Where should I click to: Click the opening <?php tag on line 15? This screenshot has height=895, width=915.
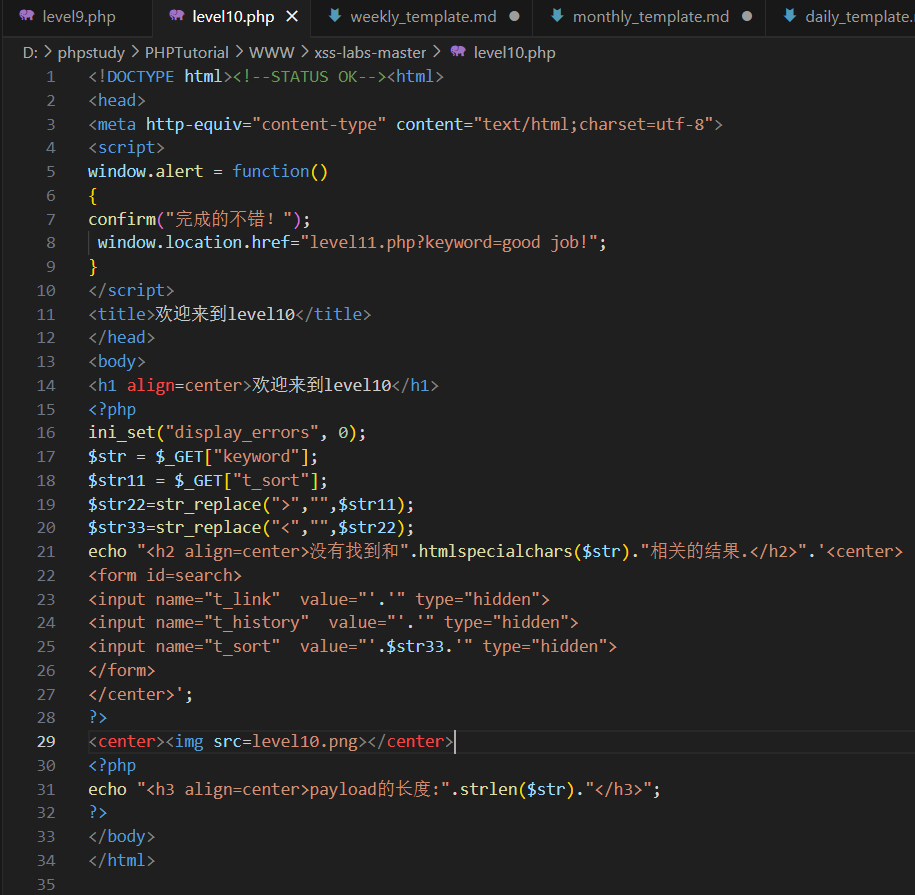click(112, 410)
